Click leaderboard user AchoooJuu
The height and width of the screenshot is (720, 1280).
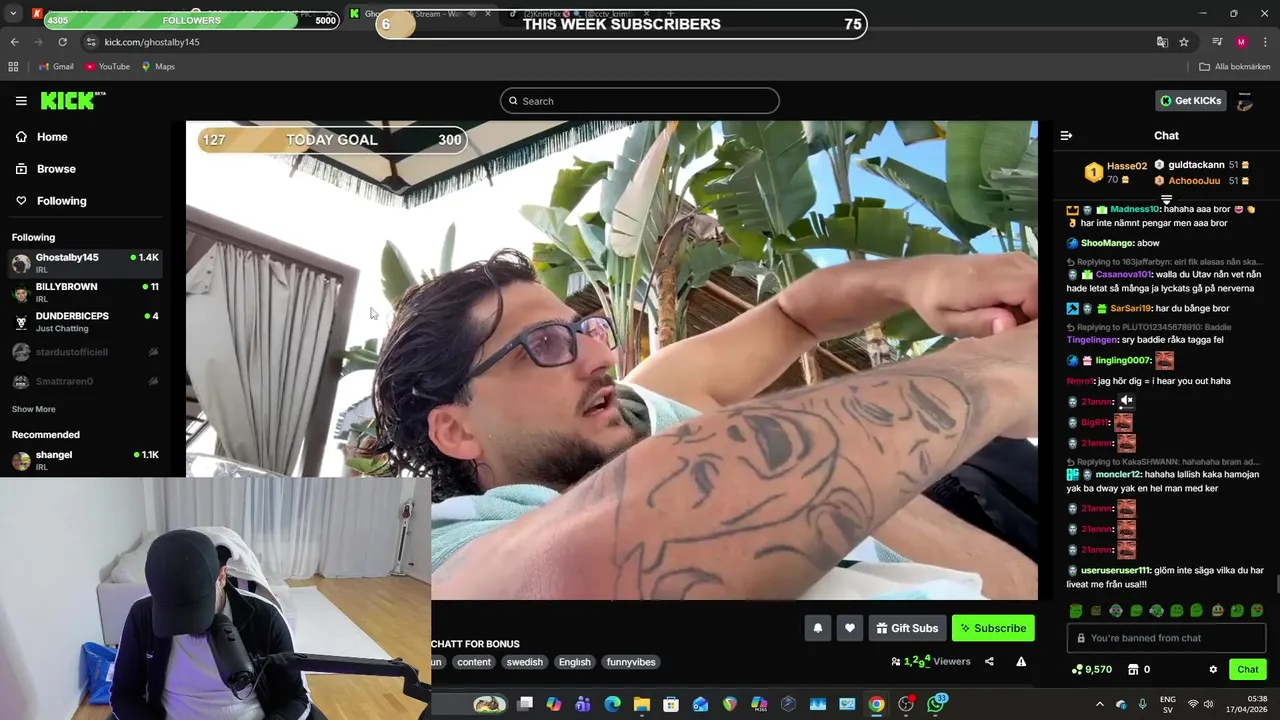coord(1194,181)
